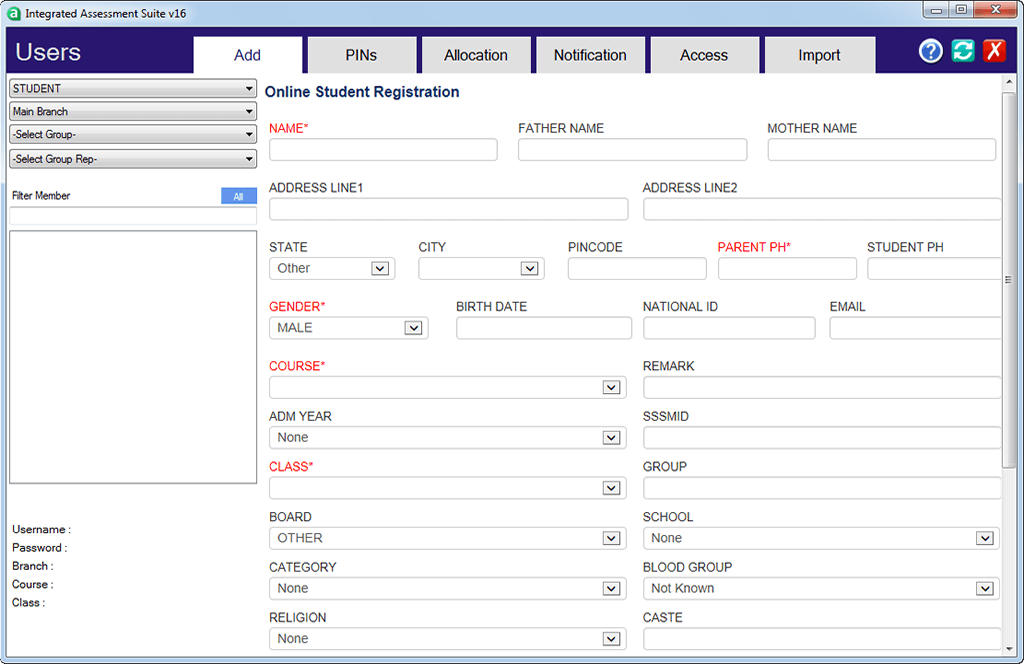The width and height of the screenshot is (1024, 664).
Task: Open the Import tab
Action: point(819,56)
